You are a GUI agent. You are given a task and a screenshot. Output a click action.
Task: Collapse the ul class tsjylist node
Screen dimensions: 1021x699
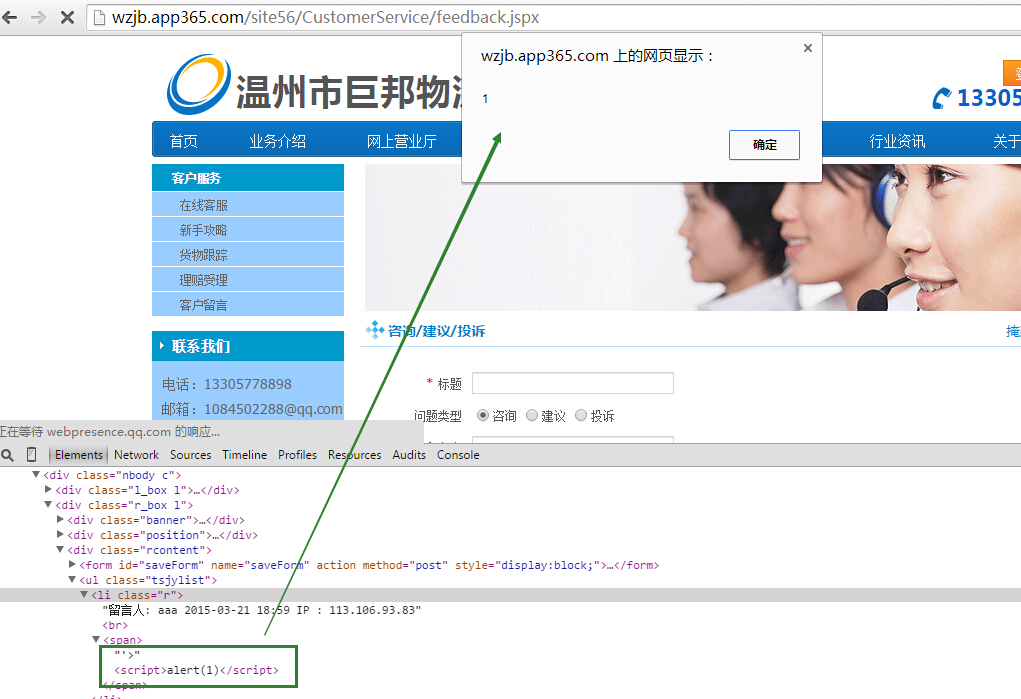72,579
